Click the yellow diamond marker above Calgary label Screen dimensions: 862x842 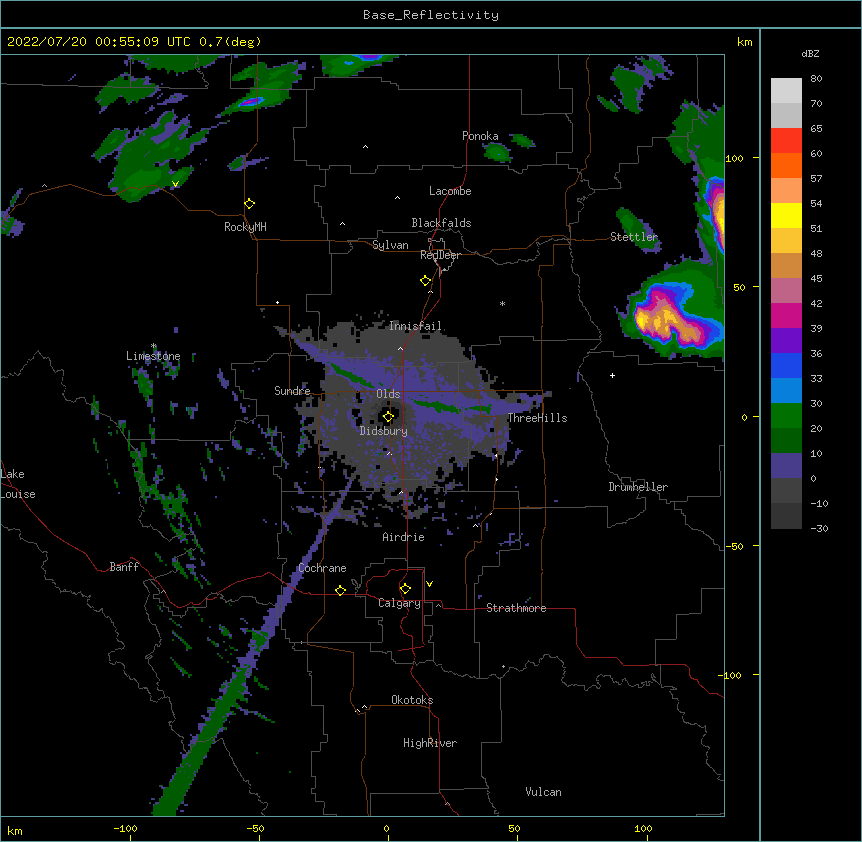[405, 589]
